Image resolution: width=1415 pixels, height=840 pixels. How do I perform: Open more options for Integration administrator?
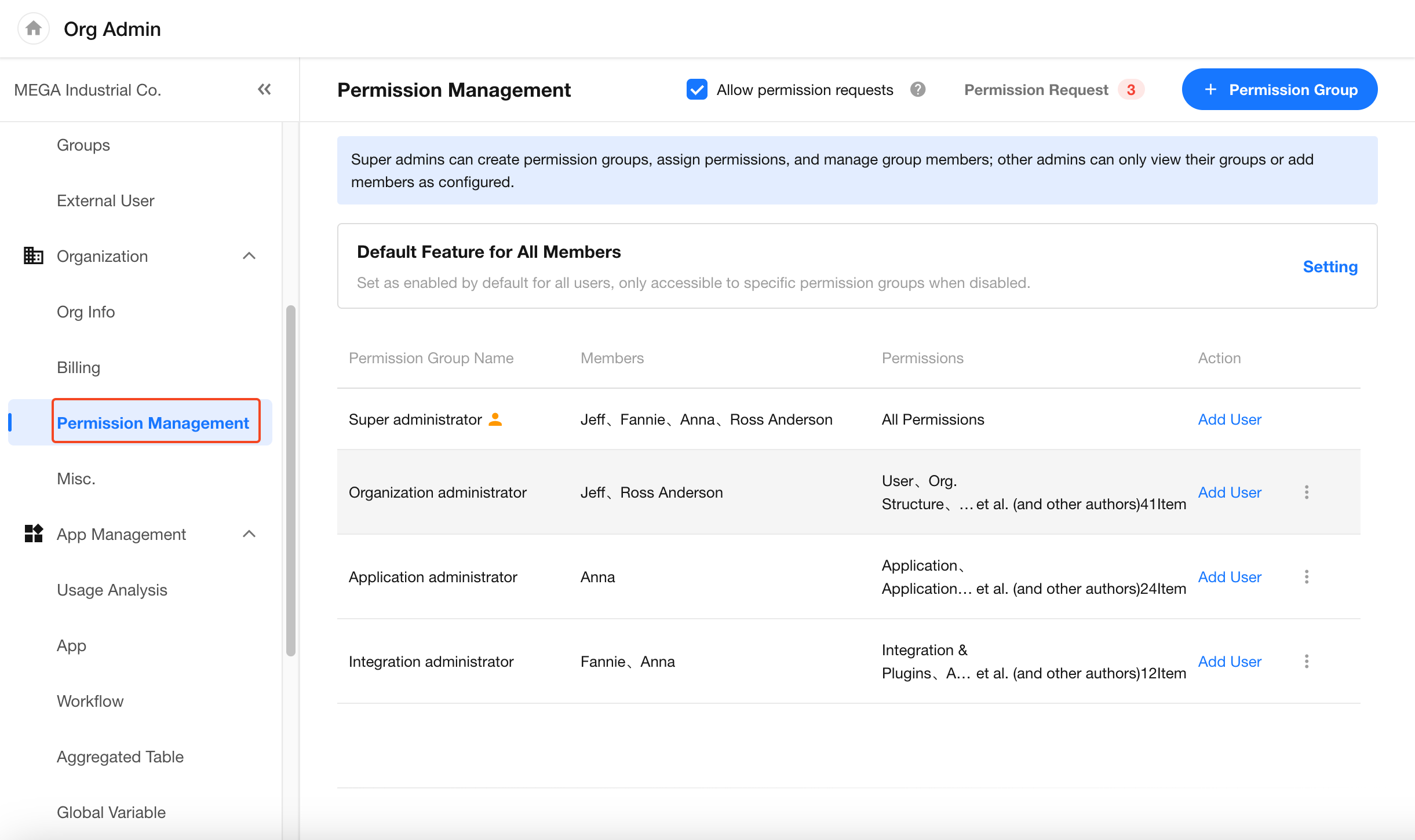pos(1307,661)
